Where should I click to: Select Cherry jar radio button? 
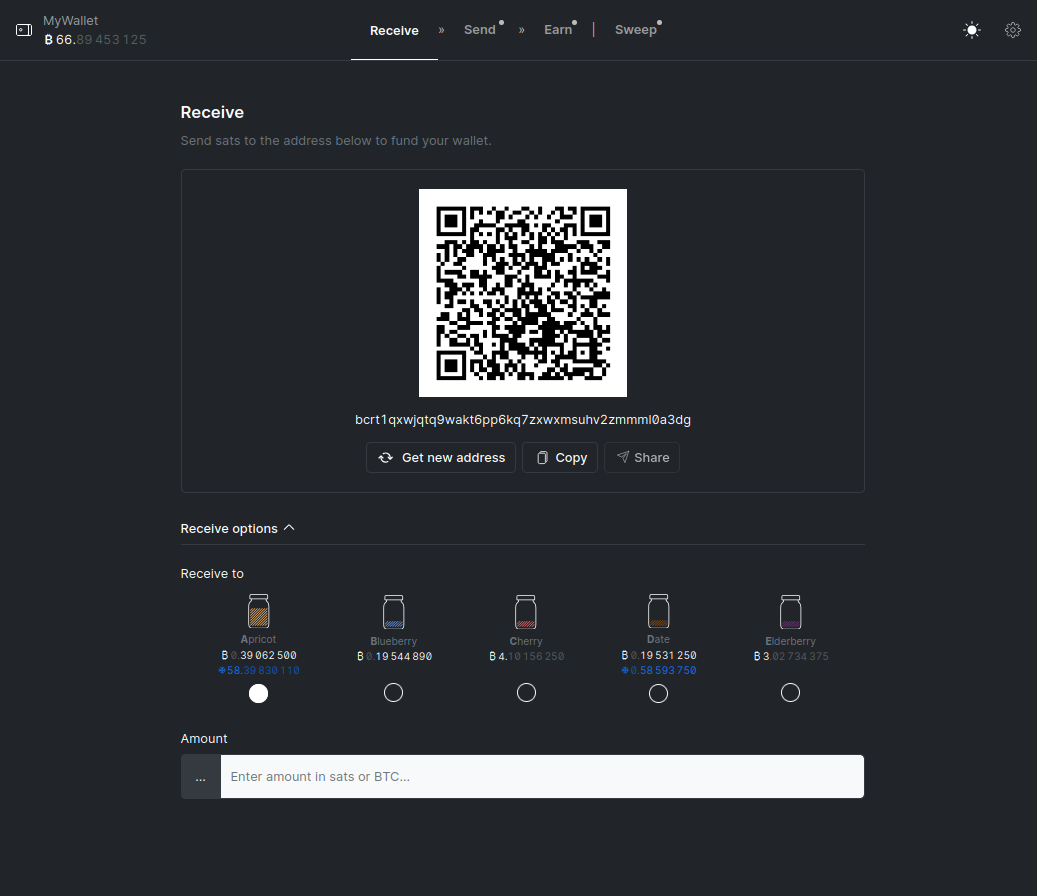coord(526,692)
